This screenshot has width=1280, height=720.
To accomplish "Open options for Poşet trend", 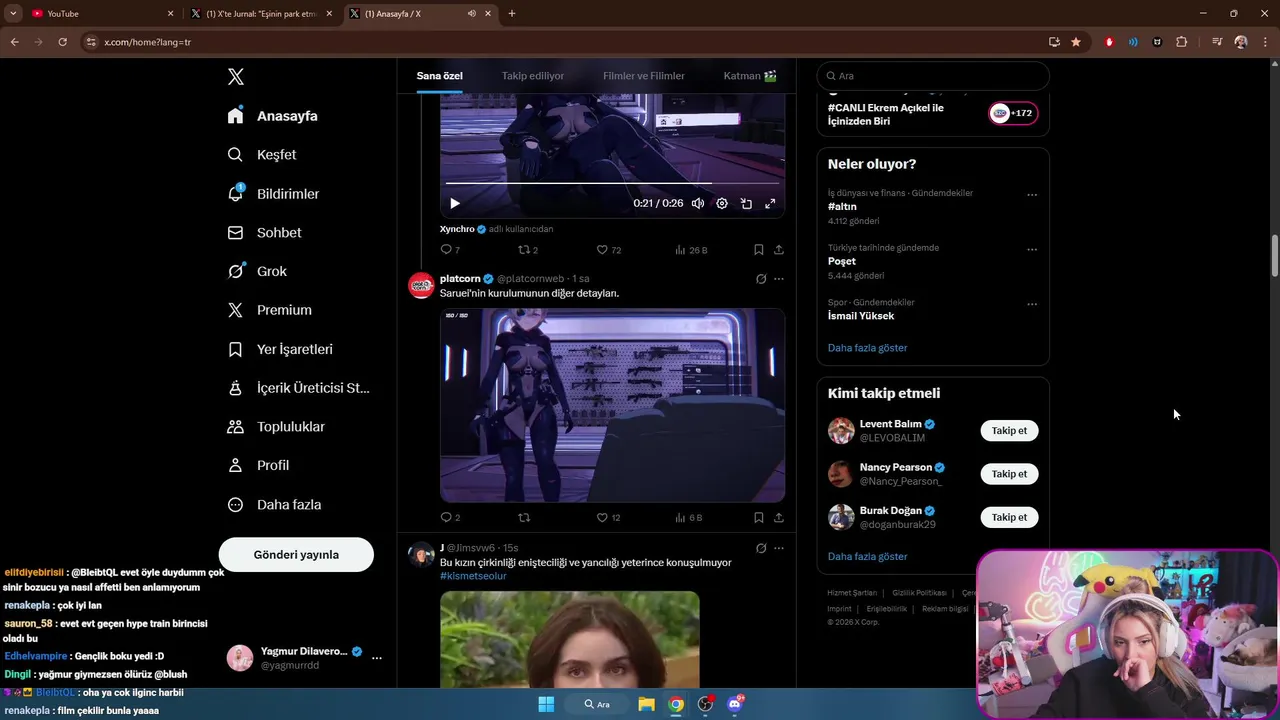I will pos(1032,250).
